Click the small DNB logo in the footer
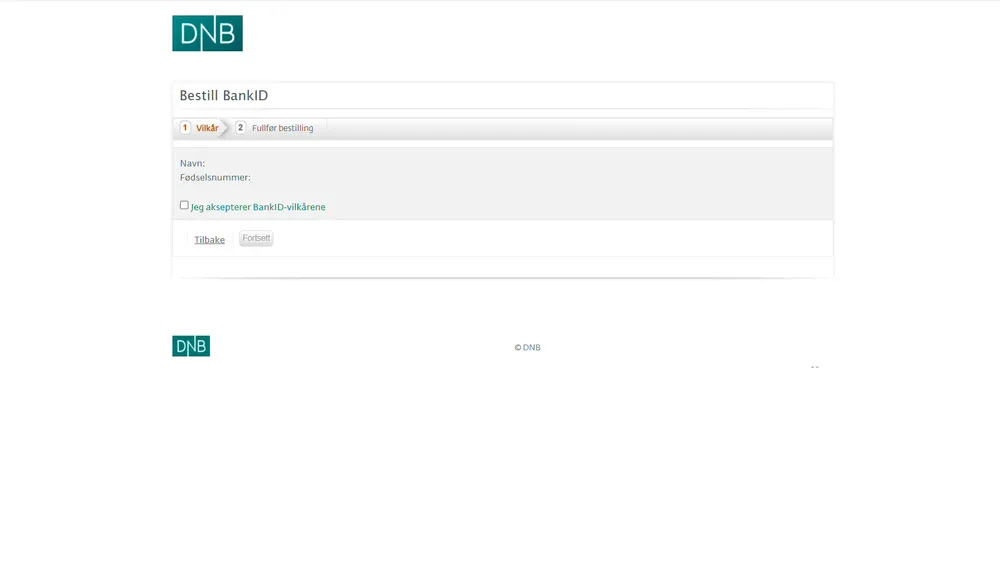The image size is (1000, 563). pos(190,346)
